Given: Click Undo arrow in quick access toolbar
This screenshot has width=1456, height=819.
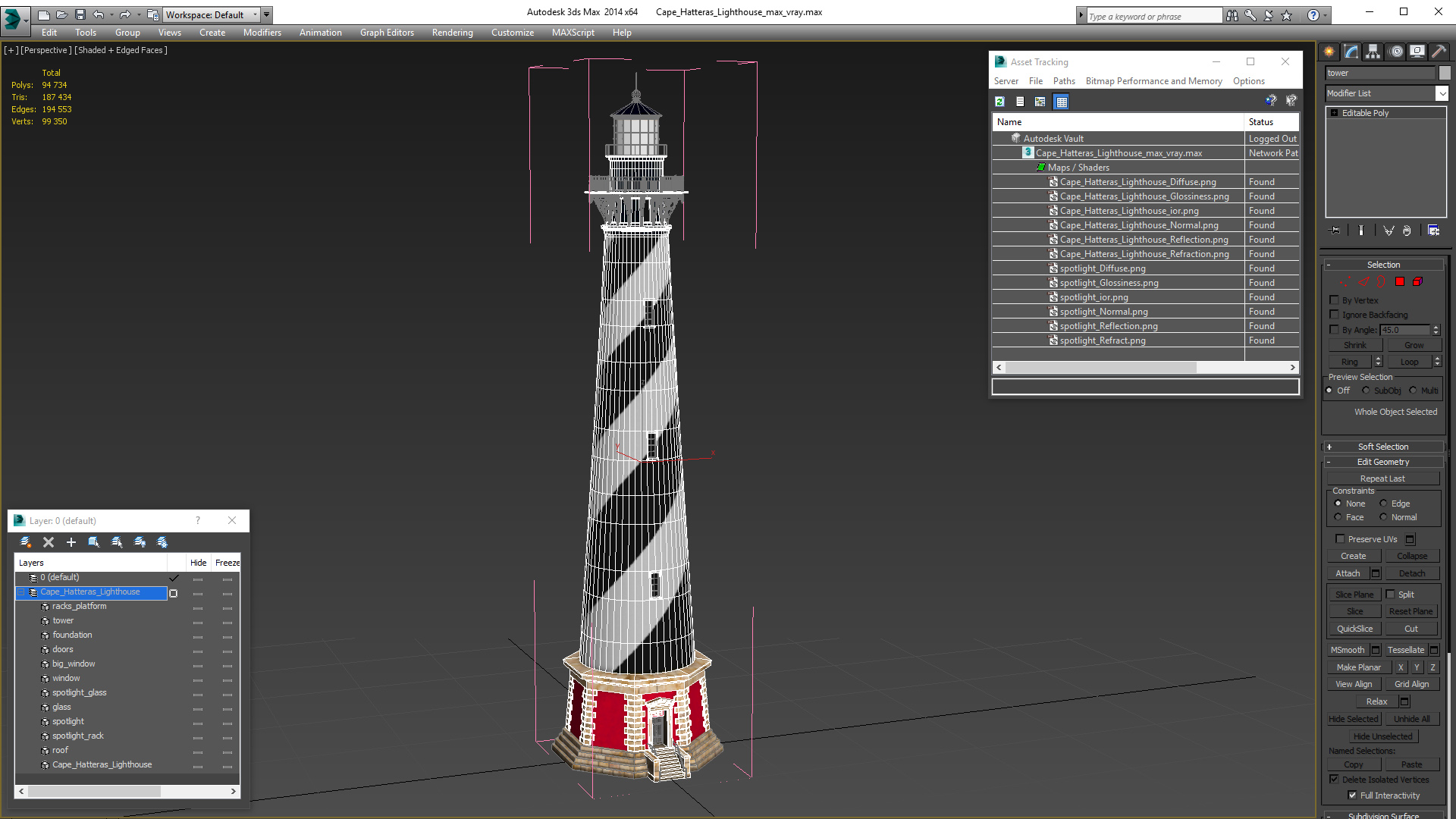Looking at the screenshot, I should click(99, 14).
